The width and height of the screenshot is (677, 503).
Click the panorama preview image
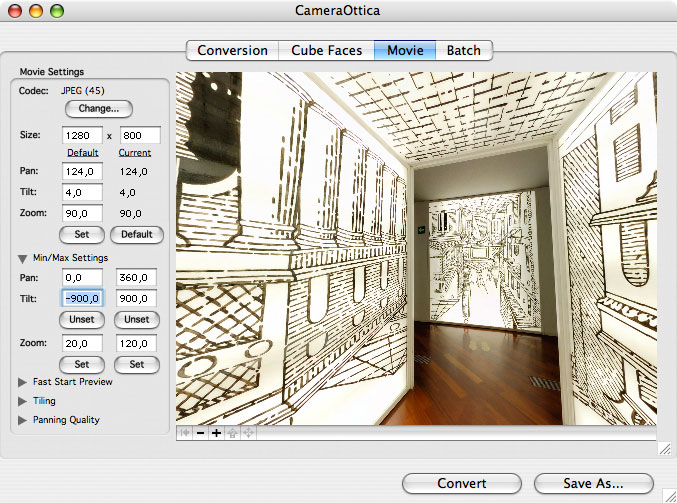click(416, 248)
